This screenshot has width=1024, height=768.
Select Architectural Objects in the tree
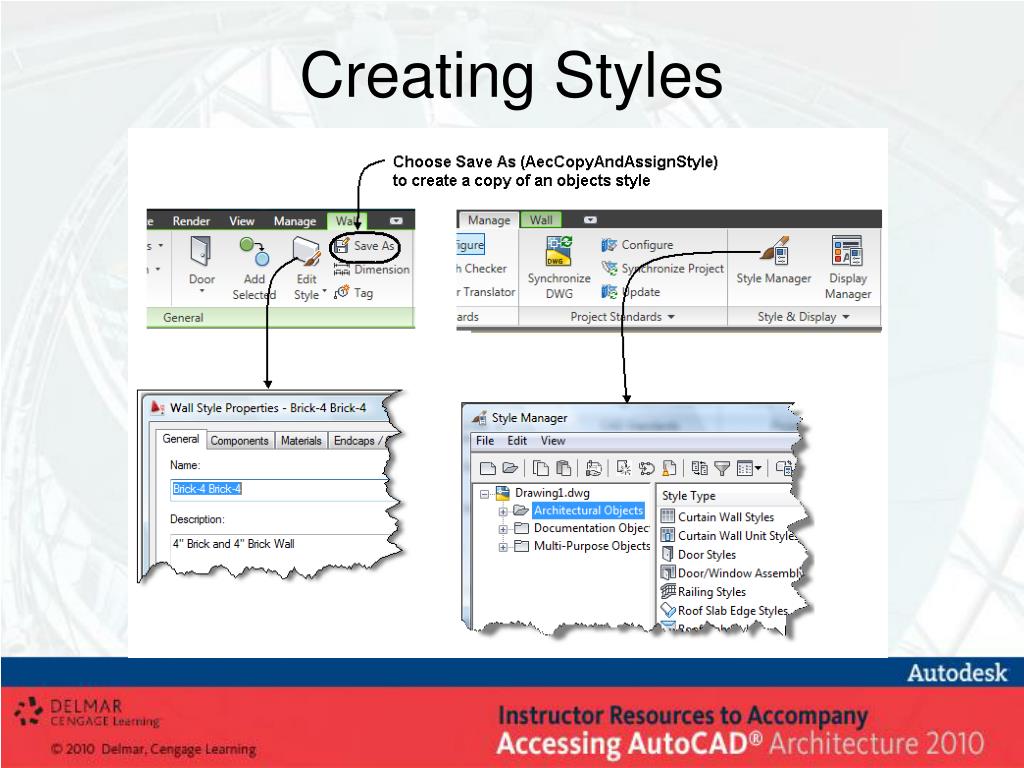[588, 511]
